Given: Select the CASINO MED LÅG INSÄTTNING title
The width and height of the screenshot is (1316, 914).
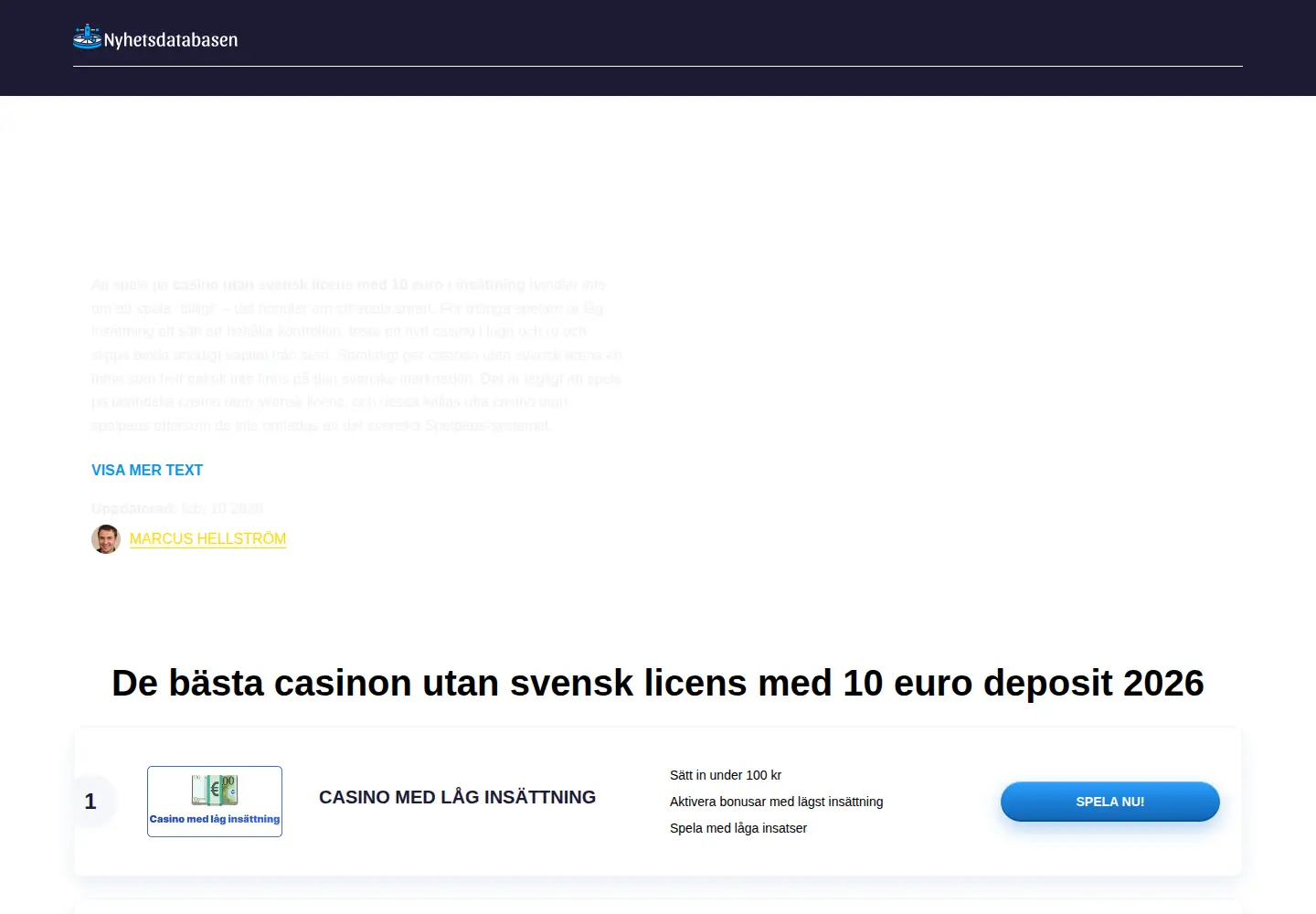Looking at the screenshot, I should tap(457, 797).
